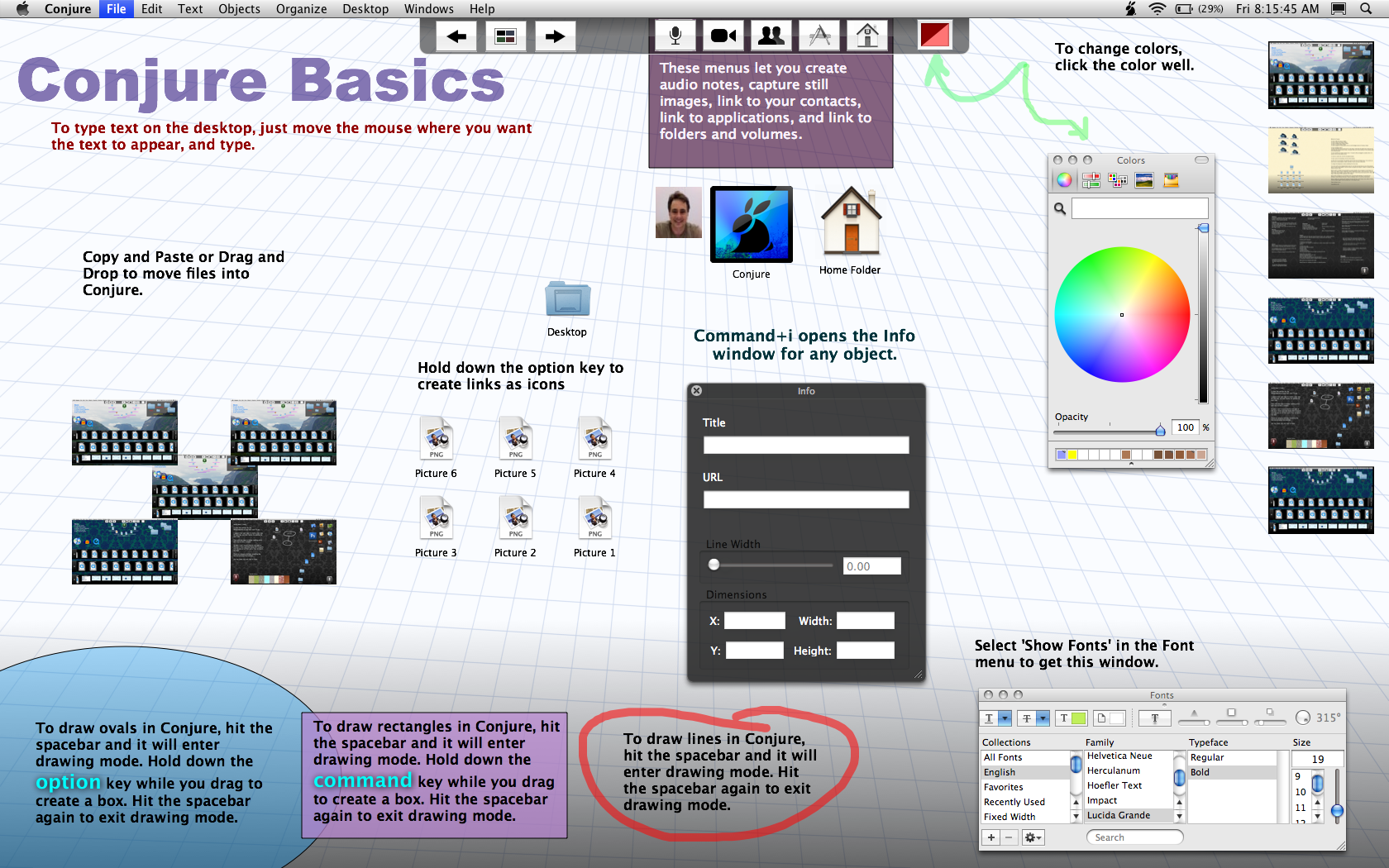Select the Picture 6 PNG icon
The image size is (1389, 868).
click(437, 438)
